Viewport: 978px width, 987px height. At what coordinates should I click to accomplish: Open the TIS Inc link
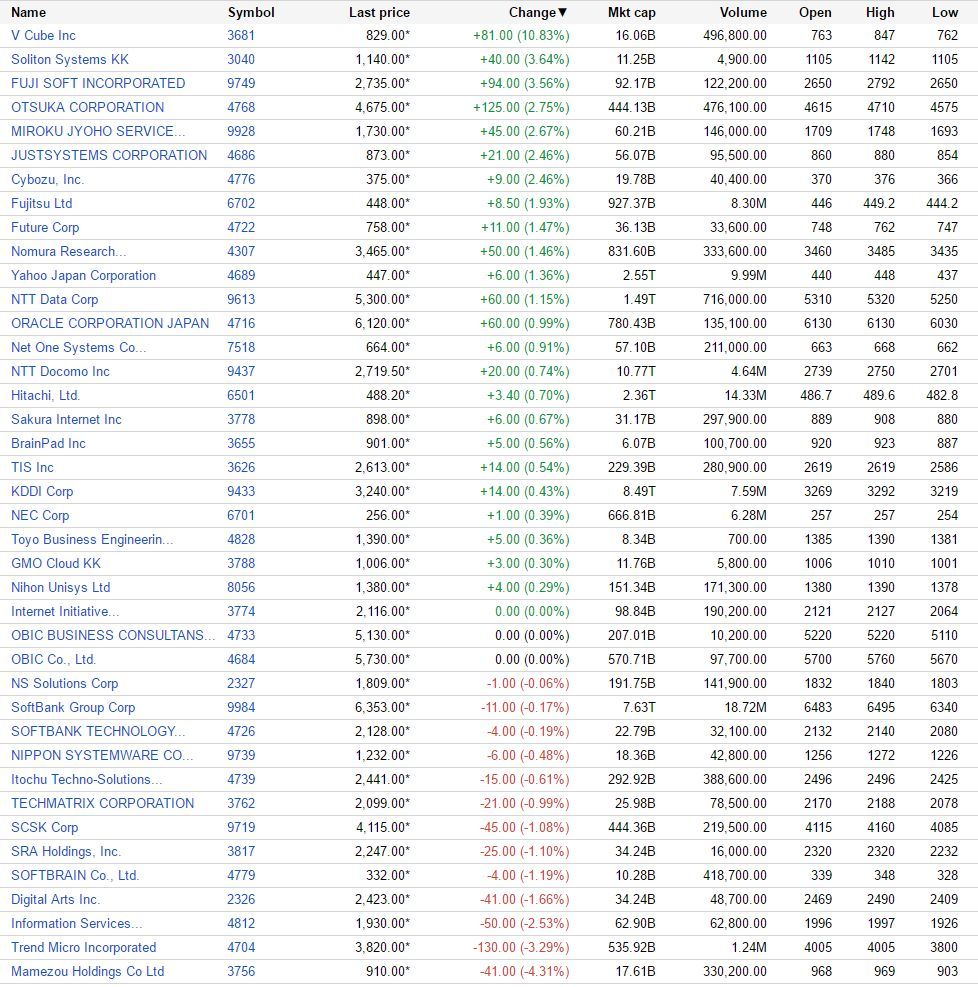[32, 467]
